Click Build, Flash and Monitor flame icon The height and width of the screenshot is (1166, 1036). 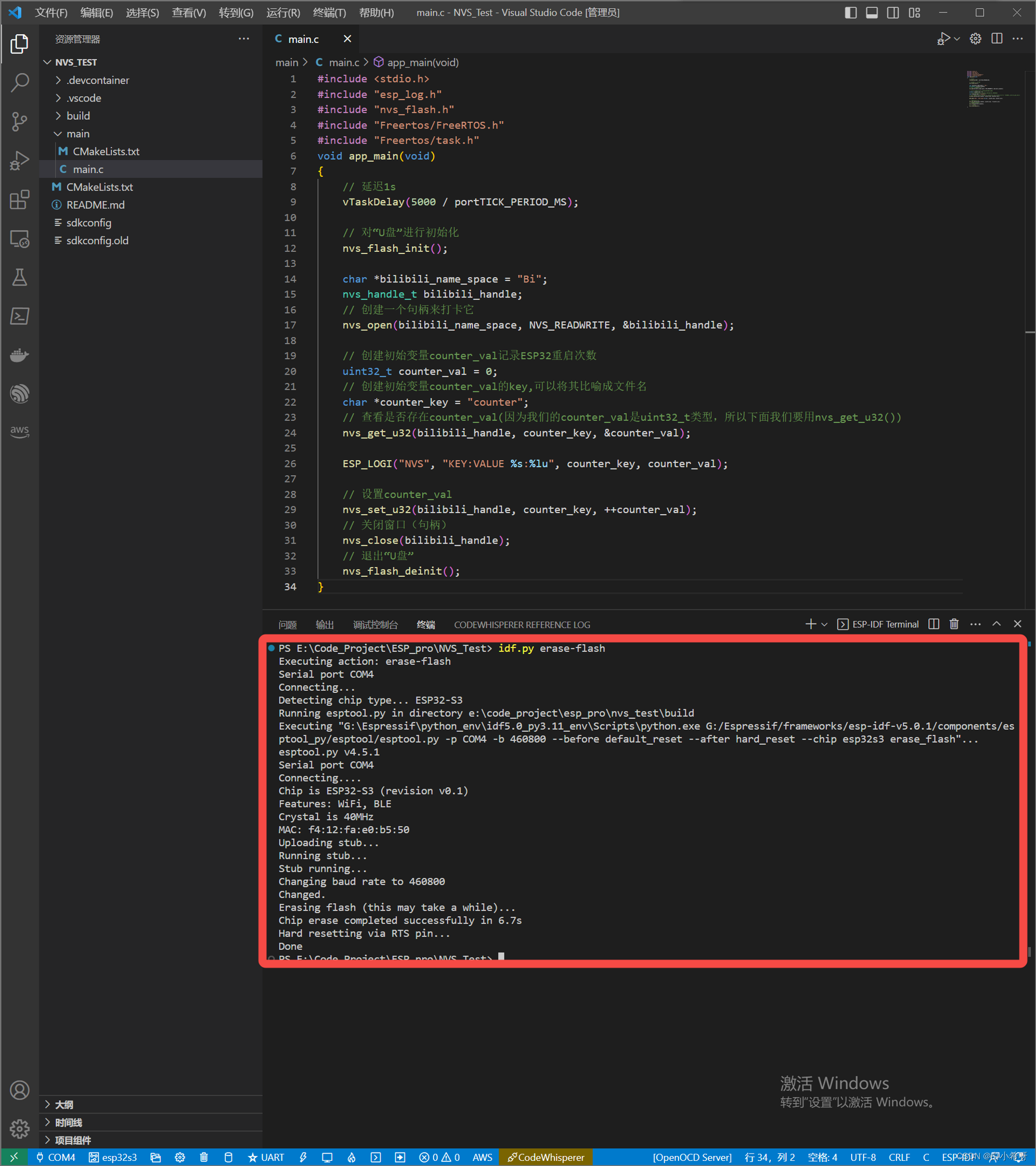[351, 1157]
